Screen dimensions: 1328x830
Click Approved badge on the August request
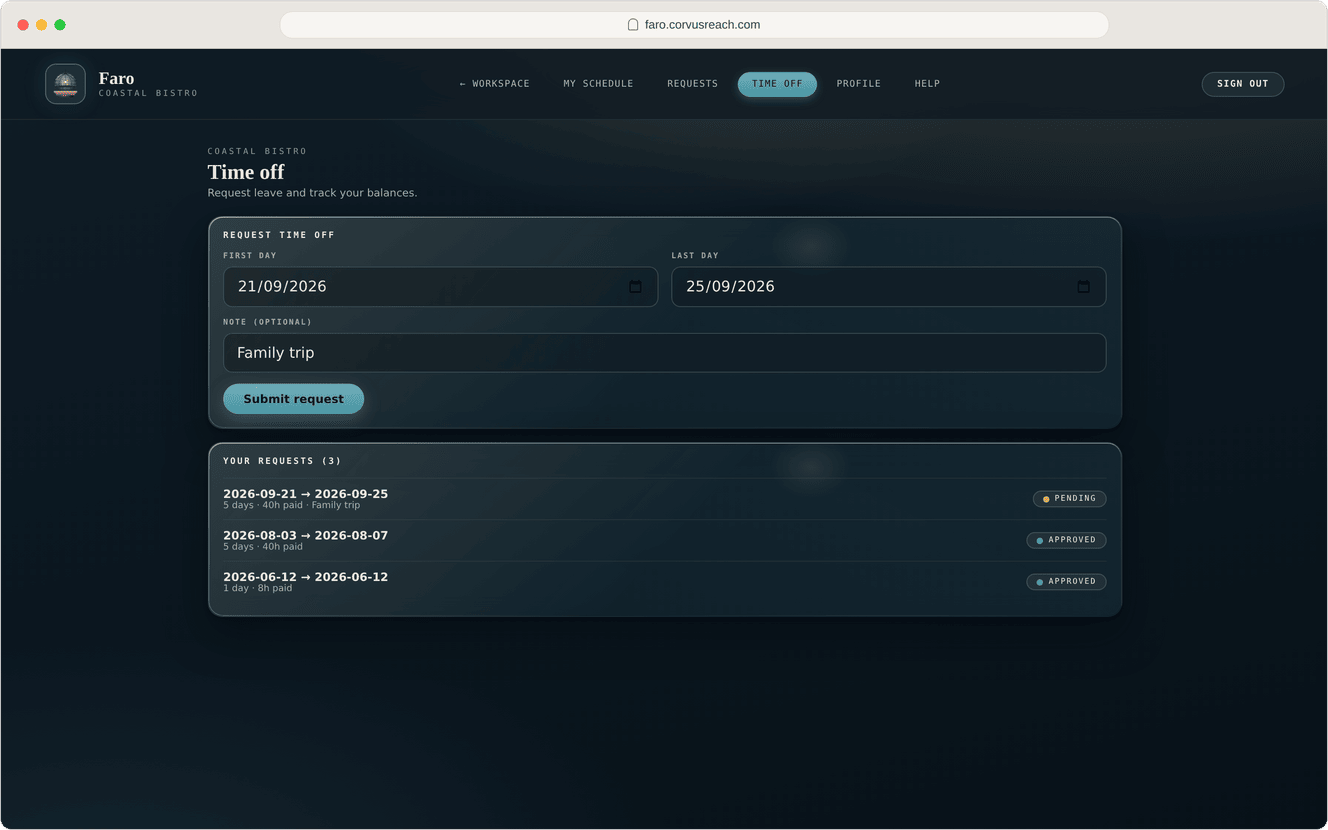click(1067, 540)
